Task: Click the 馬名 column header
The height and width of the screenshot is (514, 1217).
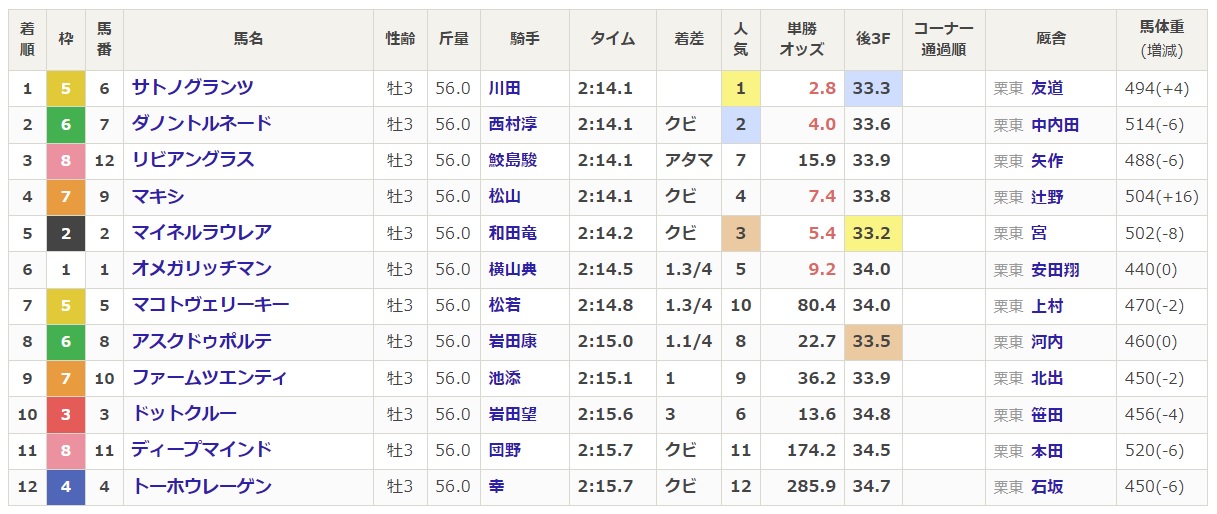Action: click(248, 39)
